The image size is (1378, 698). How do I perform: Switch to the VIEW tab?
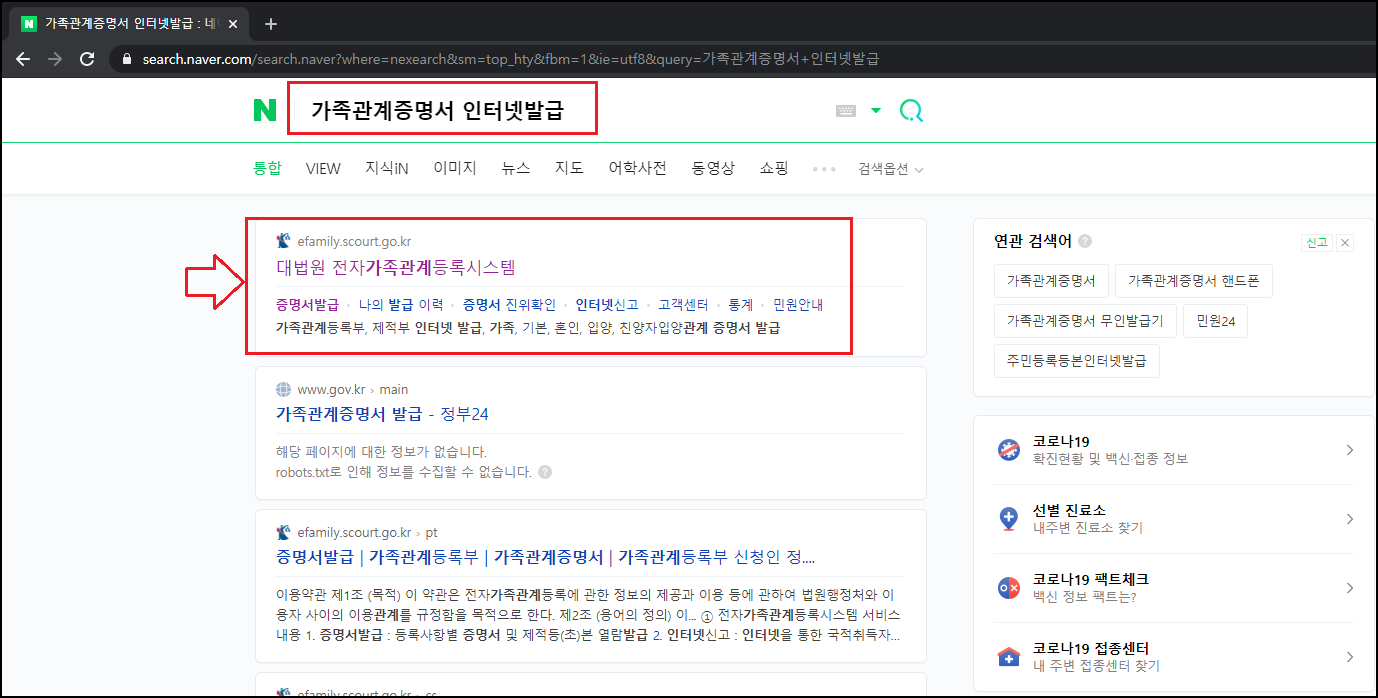click(323, 169)
